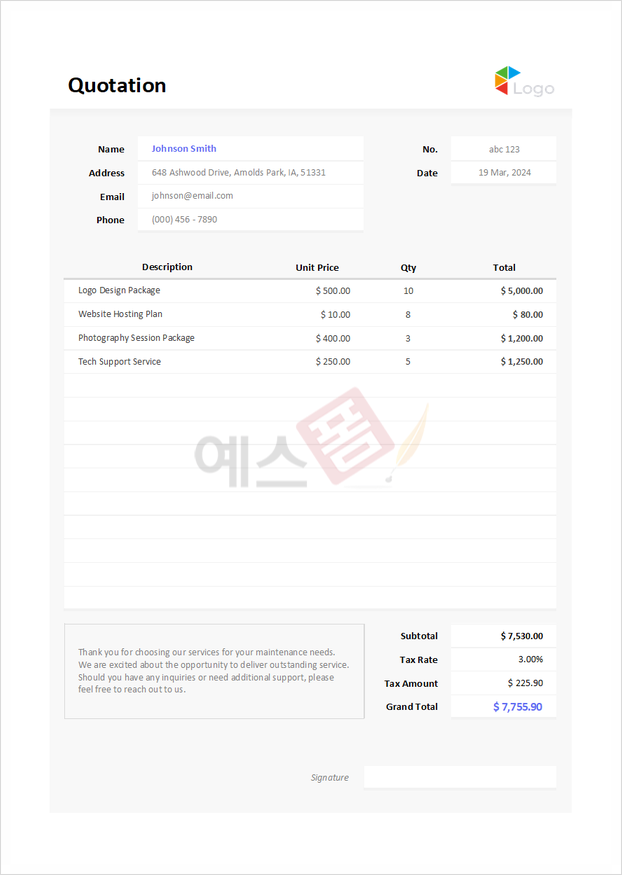The image size is (622, 875).
Task: Select the Total column header
Action: coord(504,267)
